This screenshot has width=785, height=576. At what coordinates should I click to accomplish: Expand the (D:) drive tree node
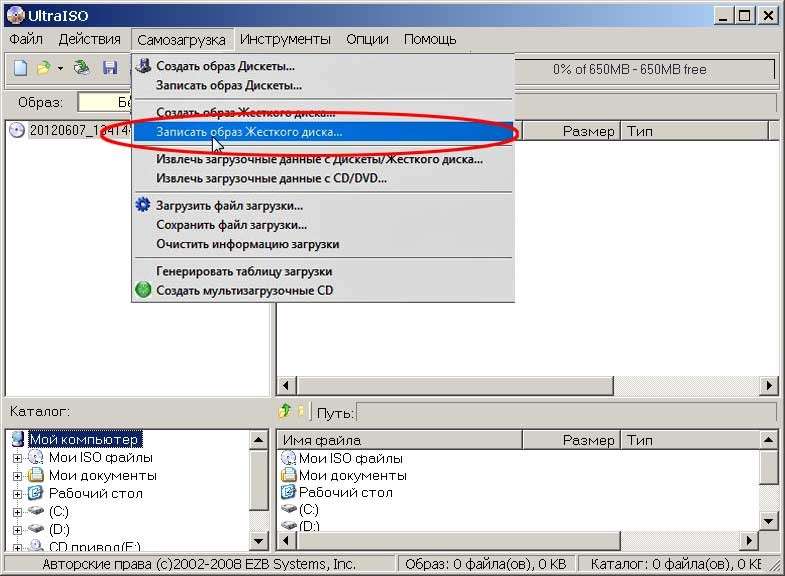click(17, 529)
